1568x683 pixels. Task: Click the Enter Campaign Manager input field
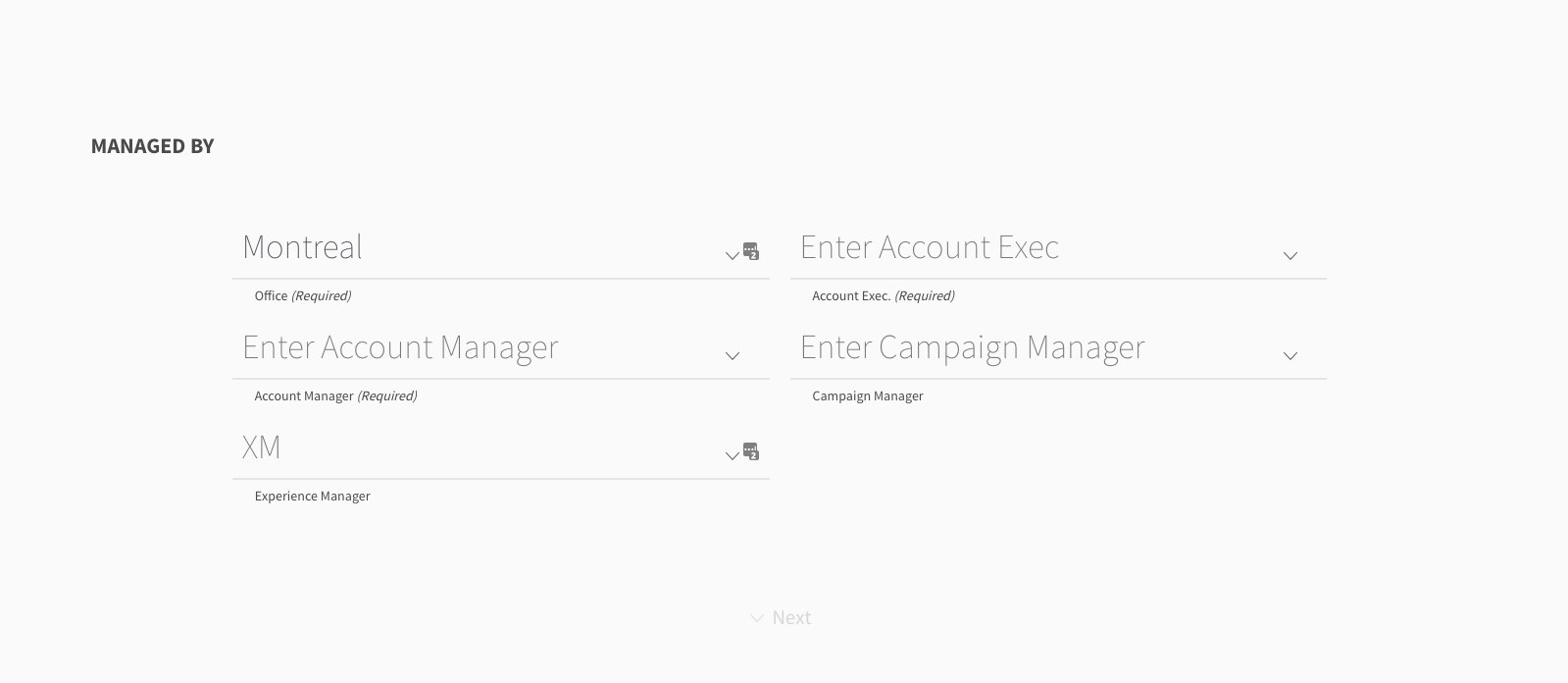click(981, 348)
